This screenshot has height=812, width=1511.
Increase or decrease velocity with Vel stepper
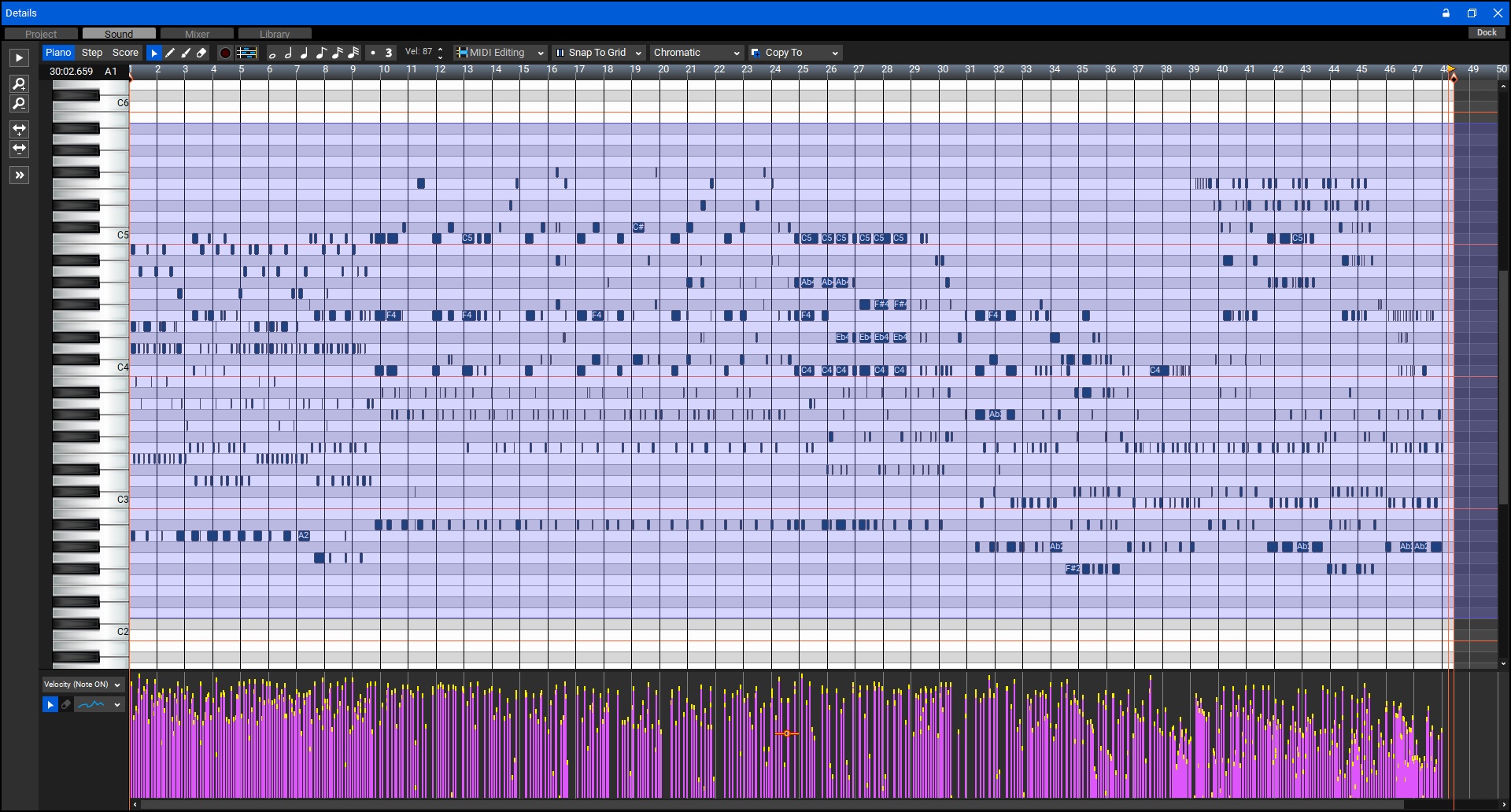tap(440, 53)
